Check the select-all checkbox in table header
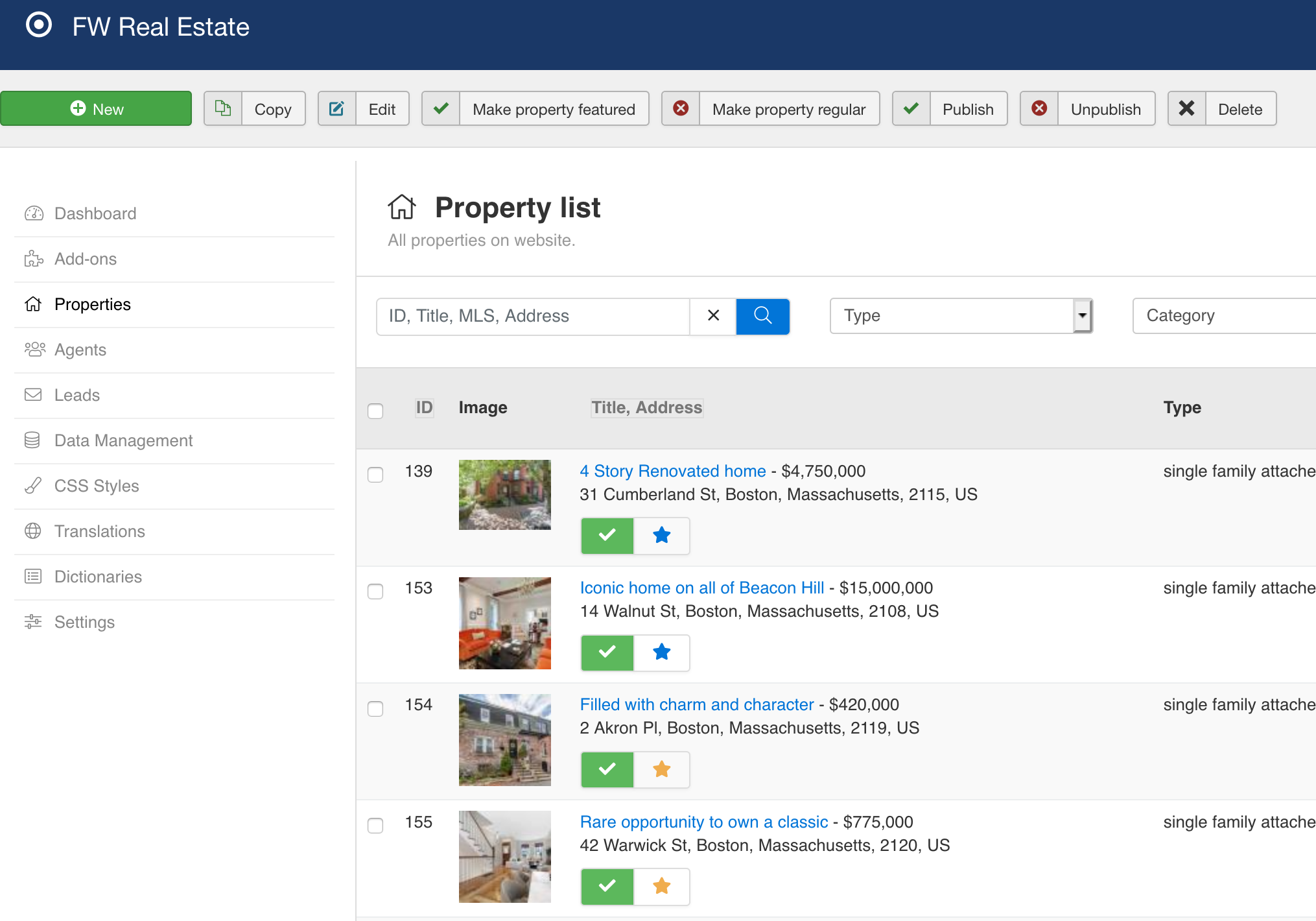The height and width of the screenshot is (921, 1316). click(x=375, y=411)
